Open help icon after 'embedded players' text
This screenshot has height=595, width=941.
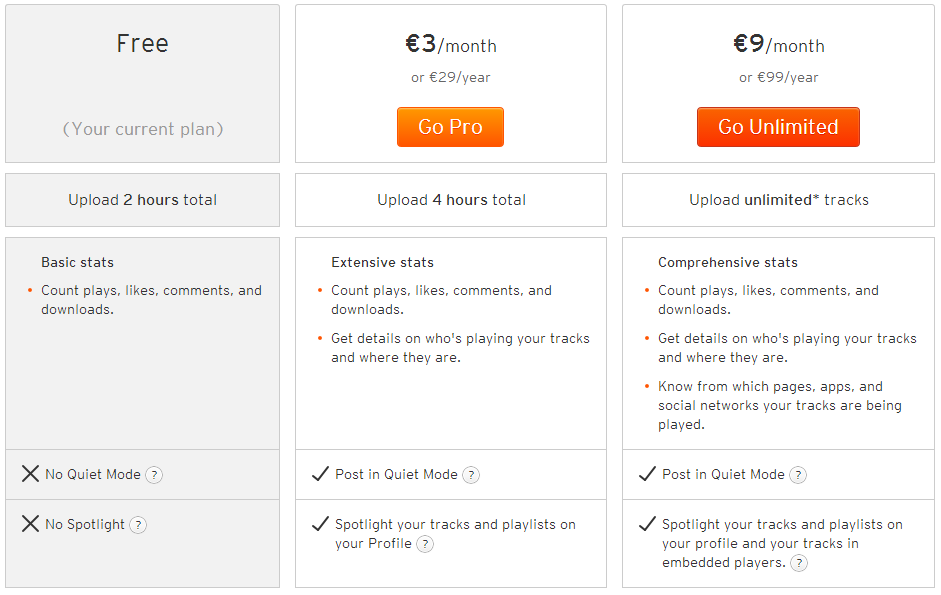[x=799, y=563]
